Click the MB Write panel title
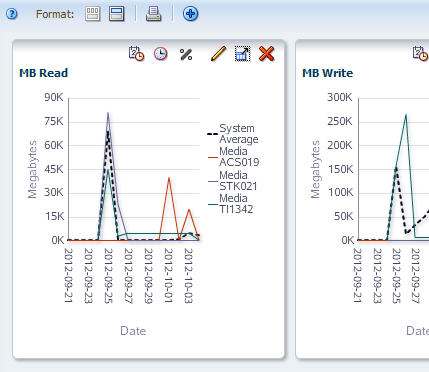This screenshot has width=429, height=372. click(327, 73)
